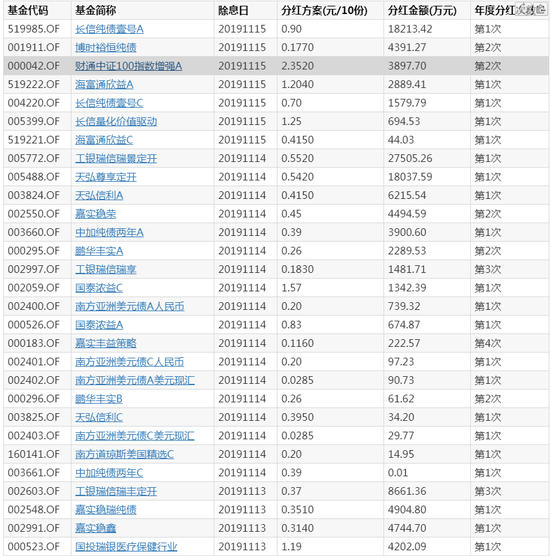Image resolution: width=550 pixels, height=556 pixels.
Task: Open the 国泰浓益A fund link
Action: [99, 325]
